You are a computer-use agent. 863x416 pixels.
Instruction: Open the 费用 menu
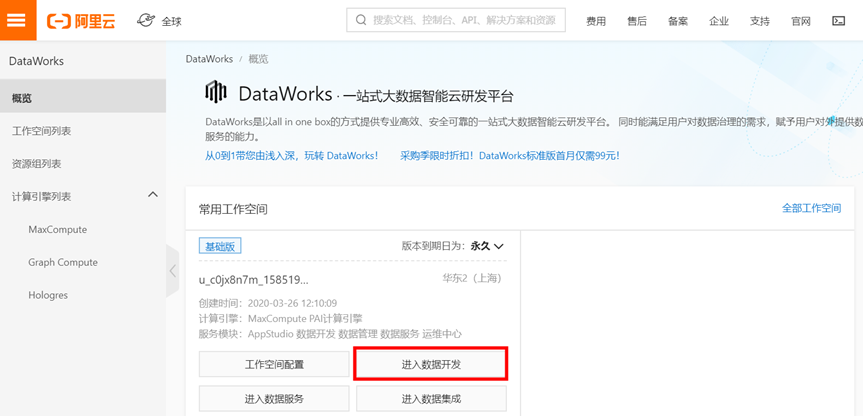click(596, 21)
